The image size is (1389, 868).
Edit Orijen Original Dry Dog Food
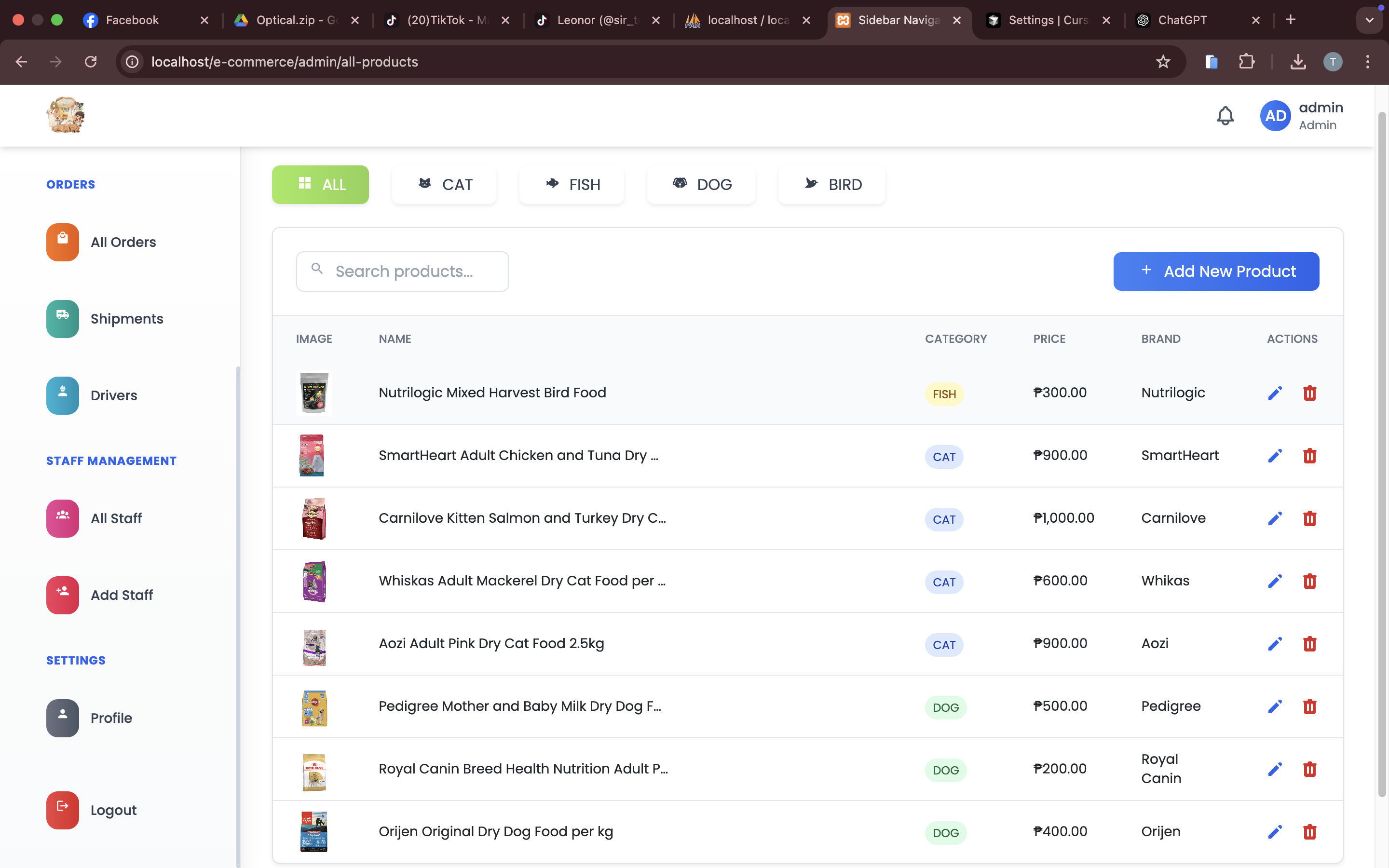[1275, 832]
